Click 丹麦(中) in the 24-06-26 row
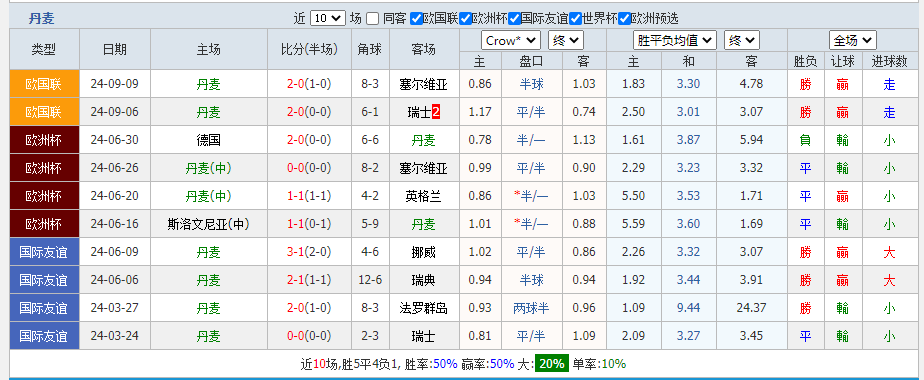 coord(209,168)
